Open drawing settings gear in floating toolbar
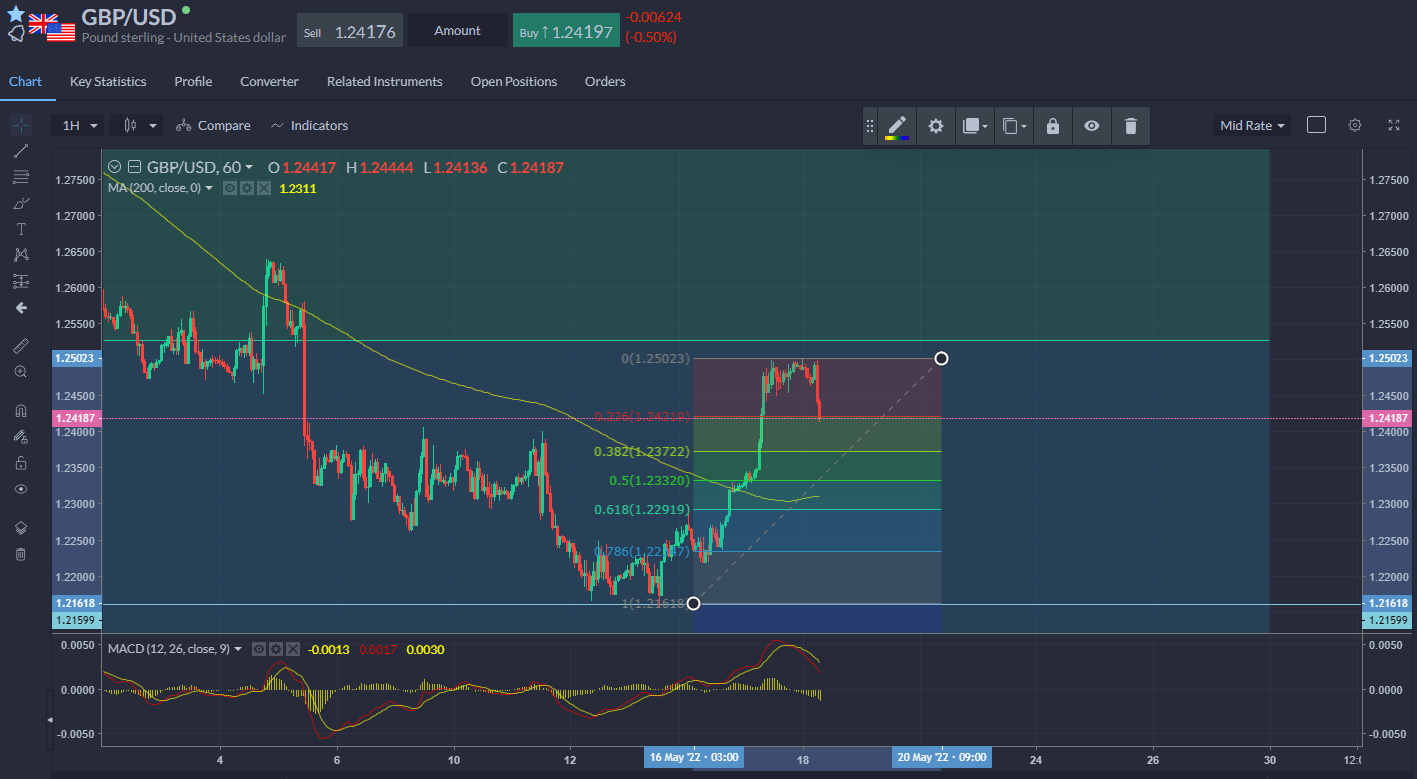Image resolution: width=1417 pixels, height=779 pixels. click(x=936, y=126)
